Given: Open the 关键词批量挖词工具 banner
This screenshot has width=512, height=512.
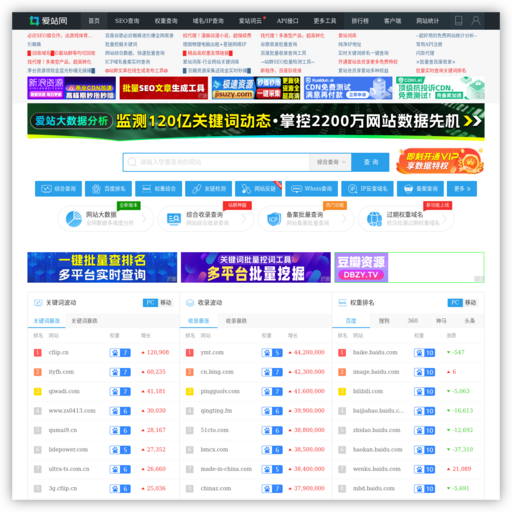Looking at the screenshot, I should click(256, 267).
